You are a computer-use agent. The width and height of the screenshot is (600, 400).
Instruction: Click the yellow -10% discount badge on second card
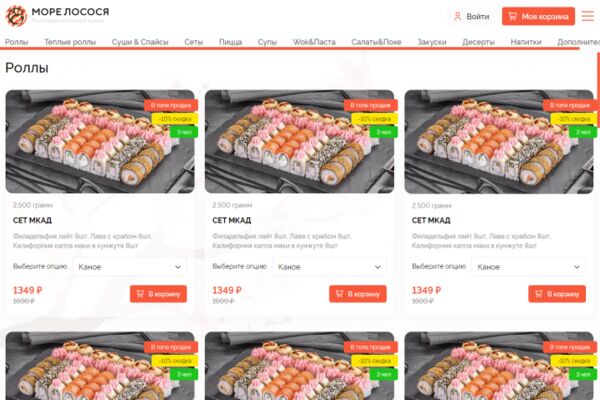tap(375, 119)
